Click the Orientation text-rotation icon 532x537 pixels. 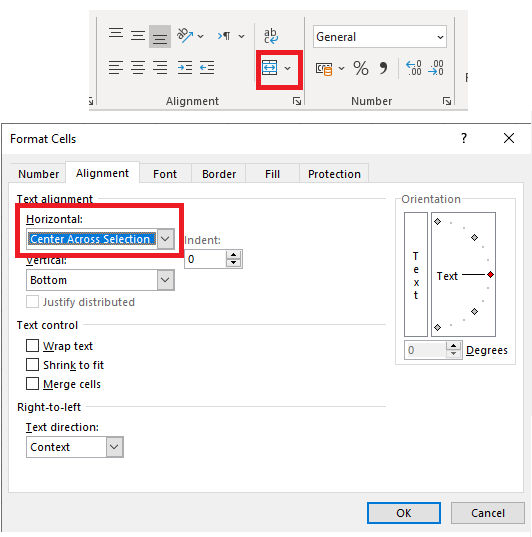tap(184, 36)
